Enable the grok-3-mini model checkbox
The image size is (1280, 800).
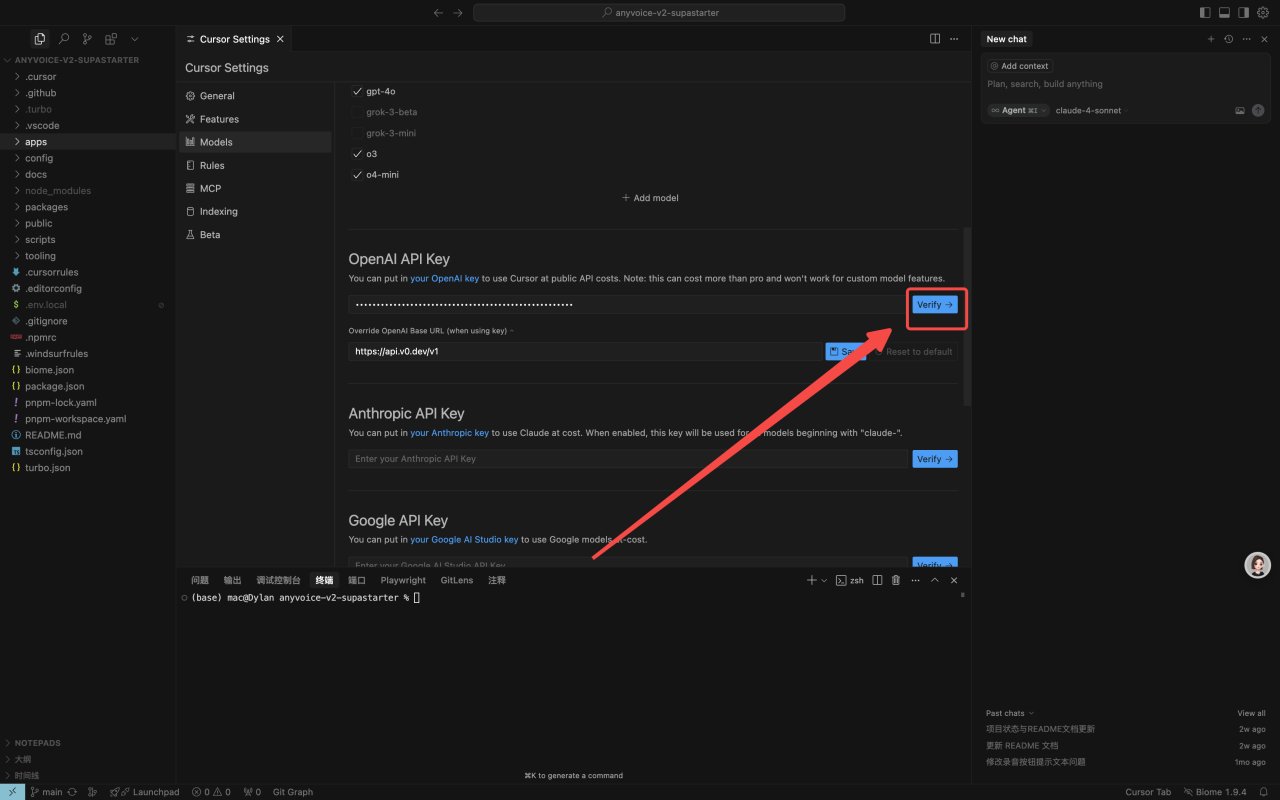point(357,133)
